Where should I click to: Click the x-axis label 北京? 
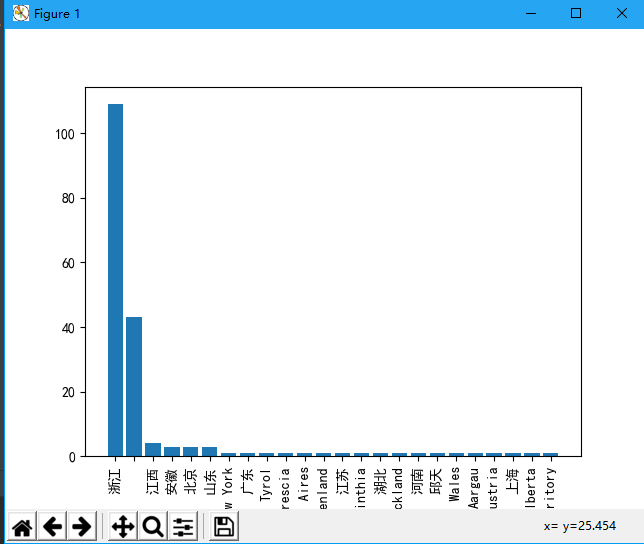tap(191, 482)
